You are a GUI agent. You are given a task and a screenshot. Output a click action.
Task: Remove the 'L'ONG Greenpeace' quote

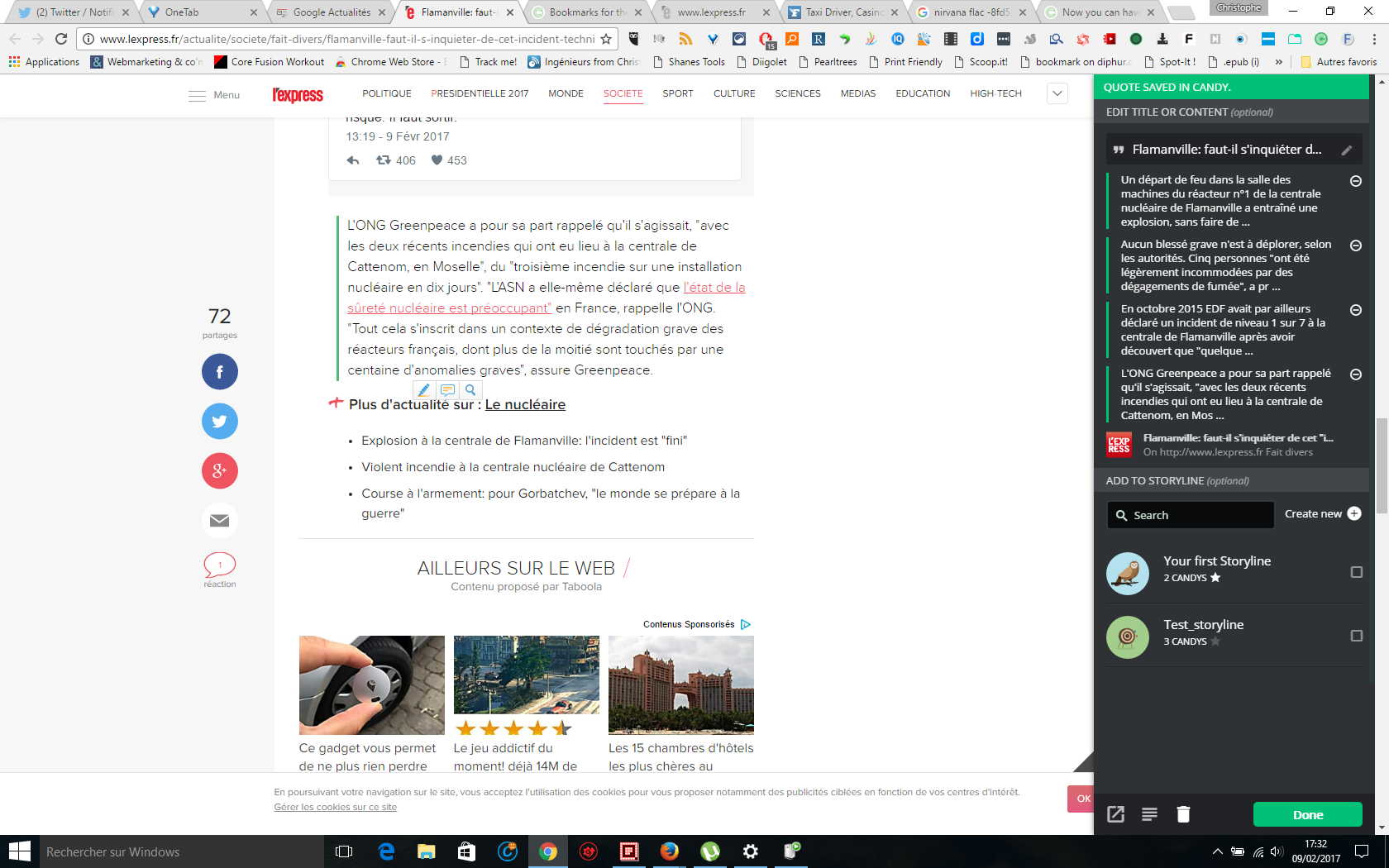[x=1356, y=374]
